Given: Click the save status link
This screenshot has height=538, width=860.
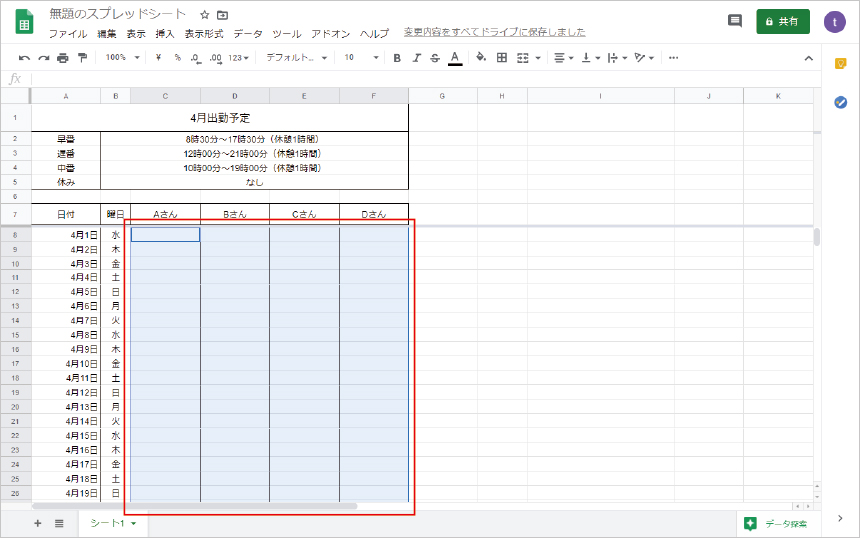Looking at the screenshot, I should pyautogui.click(x=495, y=32).
